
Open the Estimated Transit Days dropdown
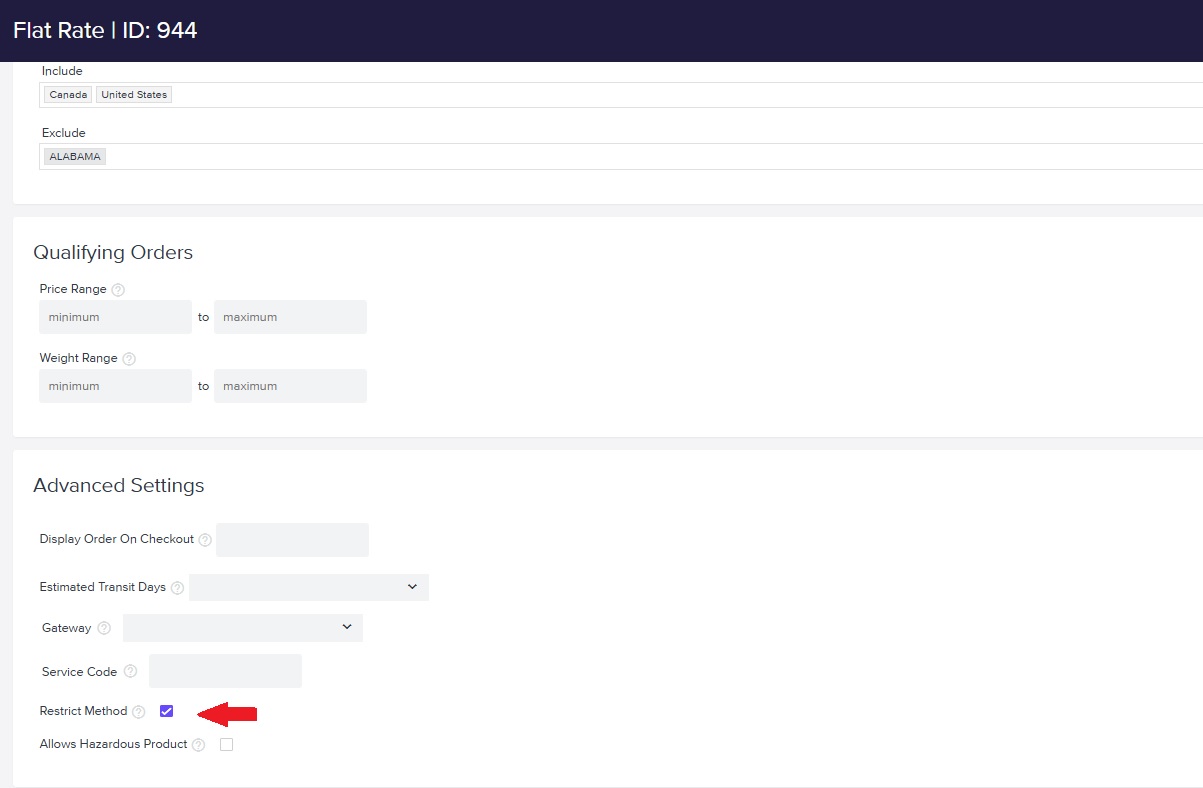(x=308, y=587)
